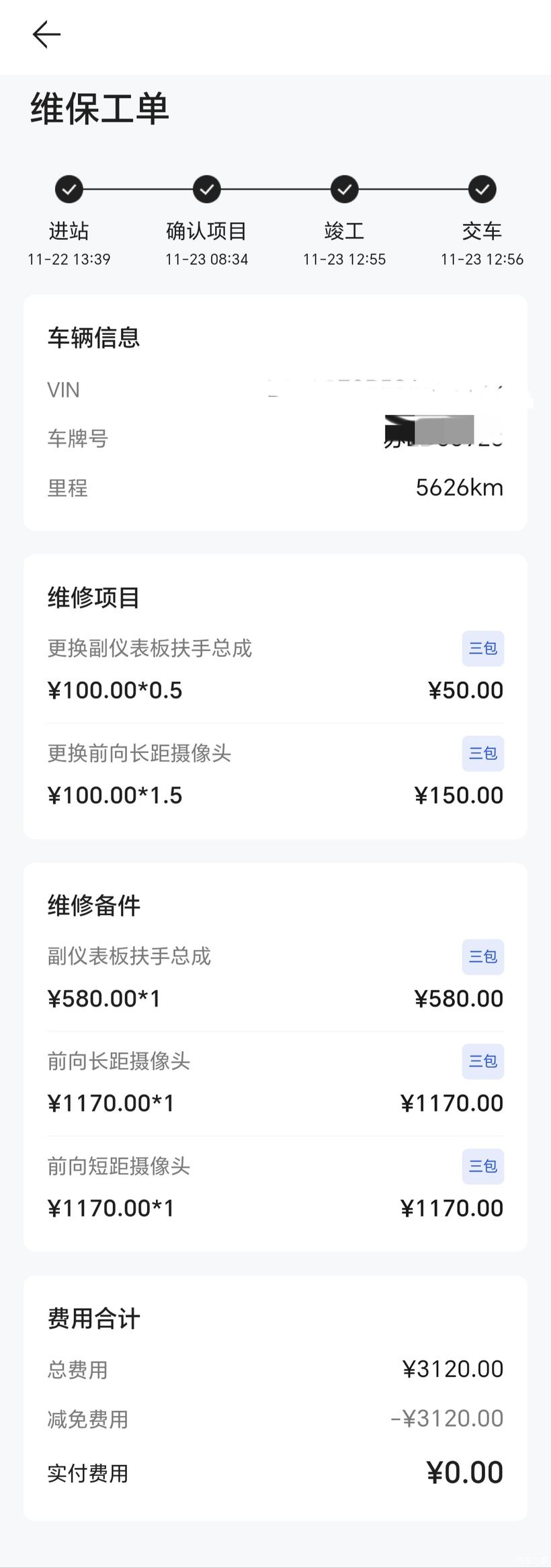Select the 竣工 progress checkmark

(344, 190)
